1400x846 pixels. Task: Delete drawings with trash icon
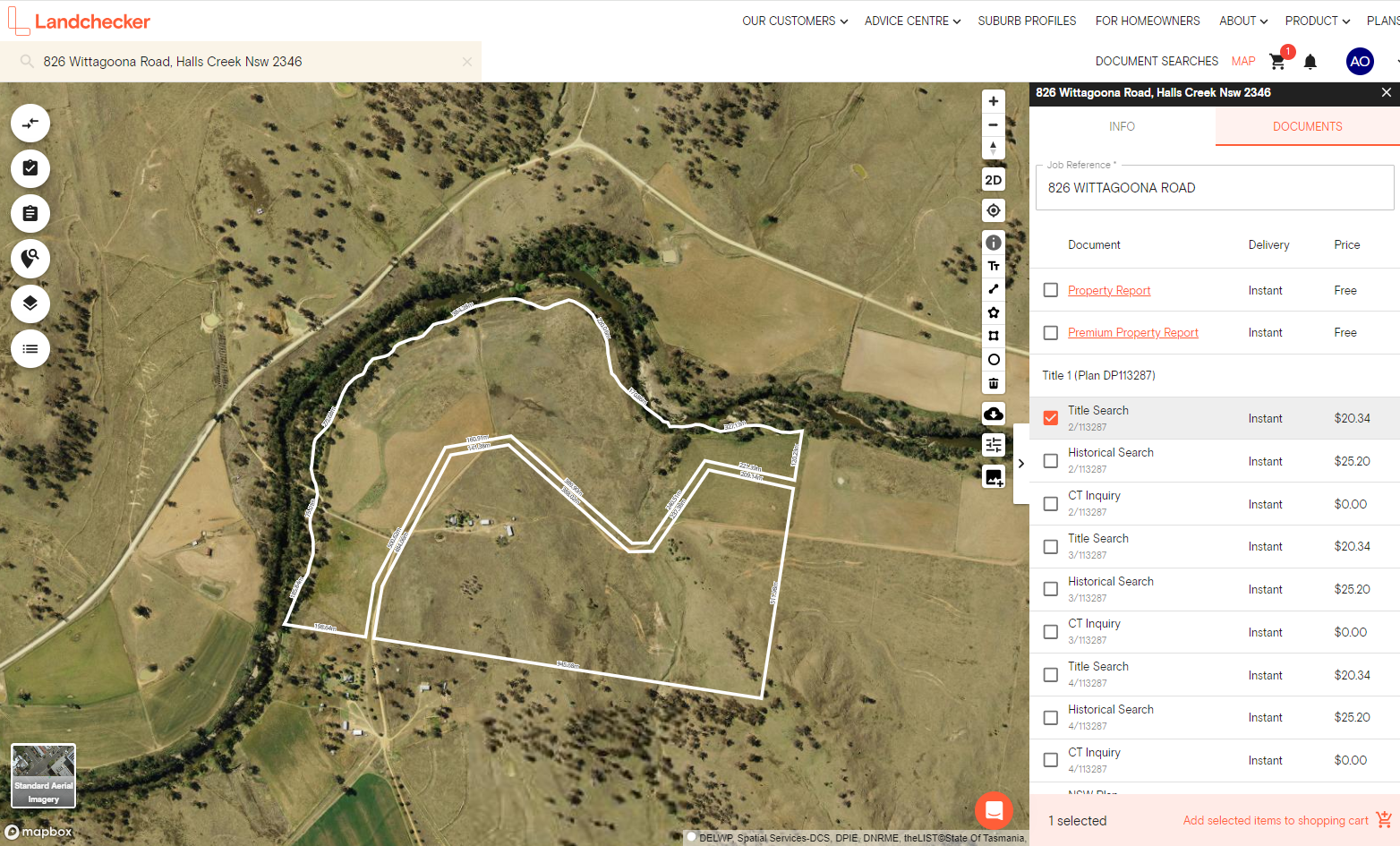coord(994,383)
